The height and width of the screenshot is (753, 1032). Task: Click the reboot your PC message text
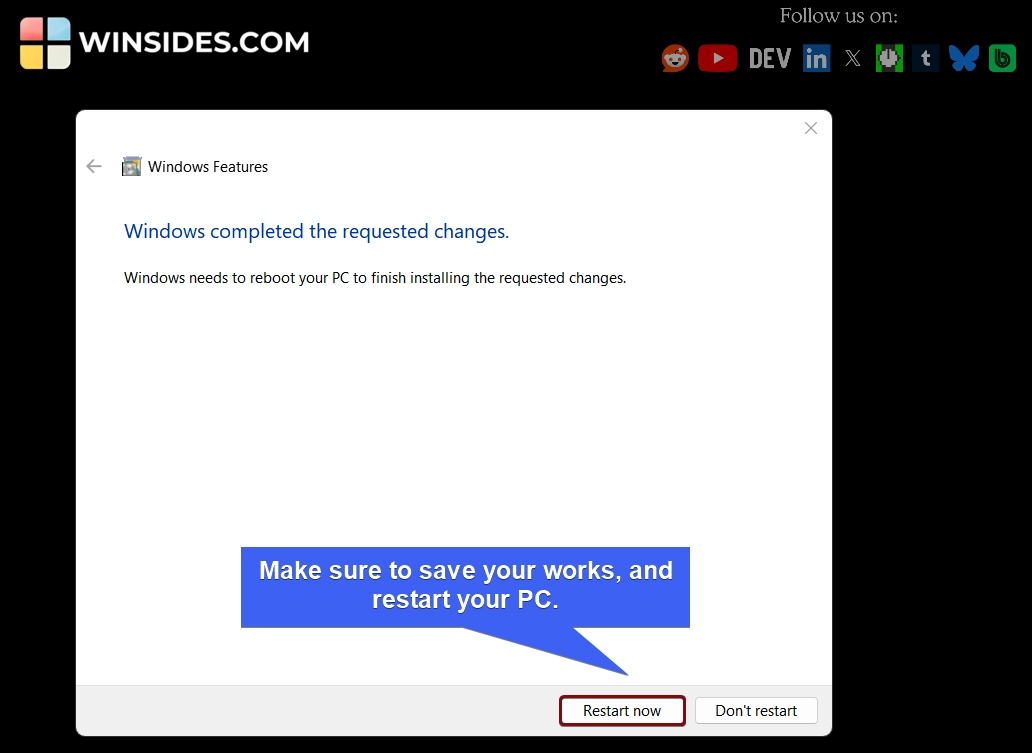click(375, 278)
